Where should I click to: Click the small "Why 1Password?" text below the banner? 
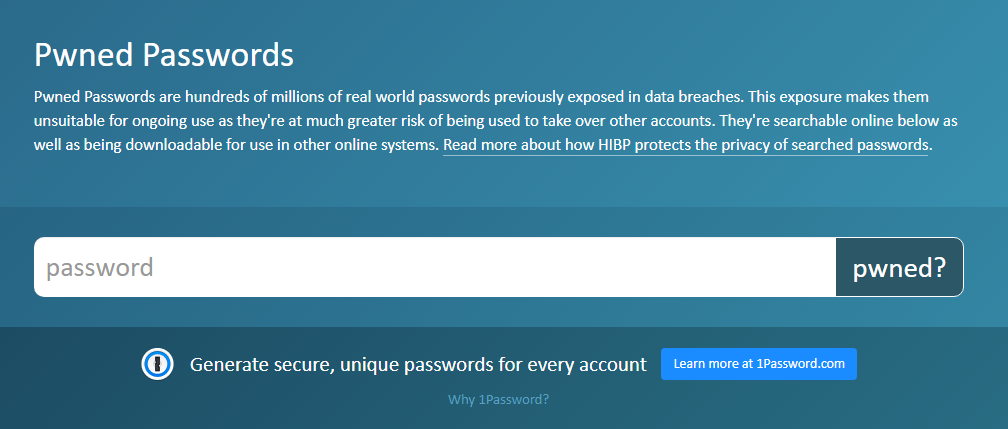[x=498, y=399]
